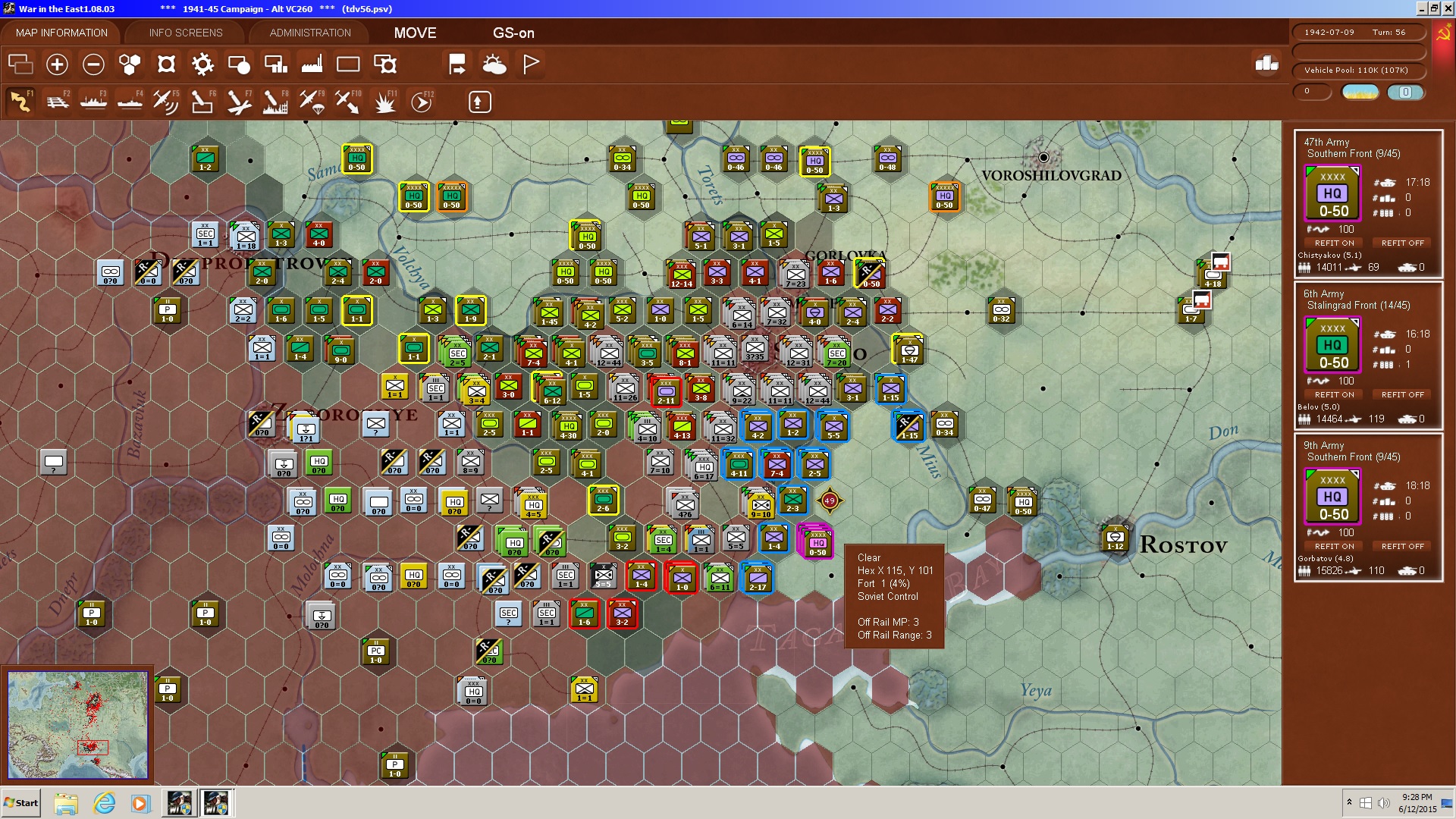Screen dimensions: 1456x819
Task: Click the flag with arrow icon
Action: 457,64
